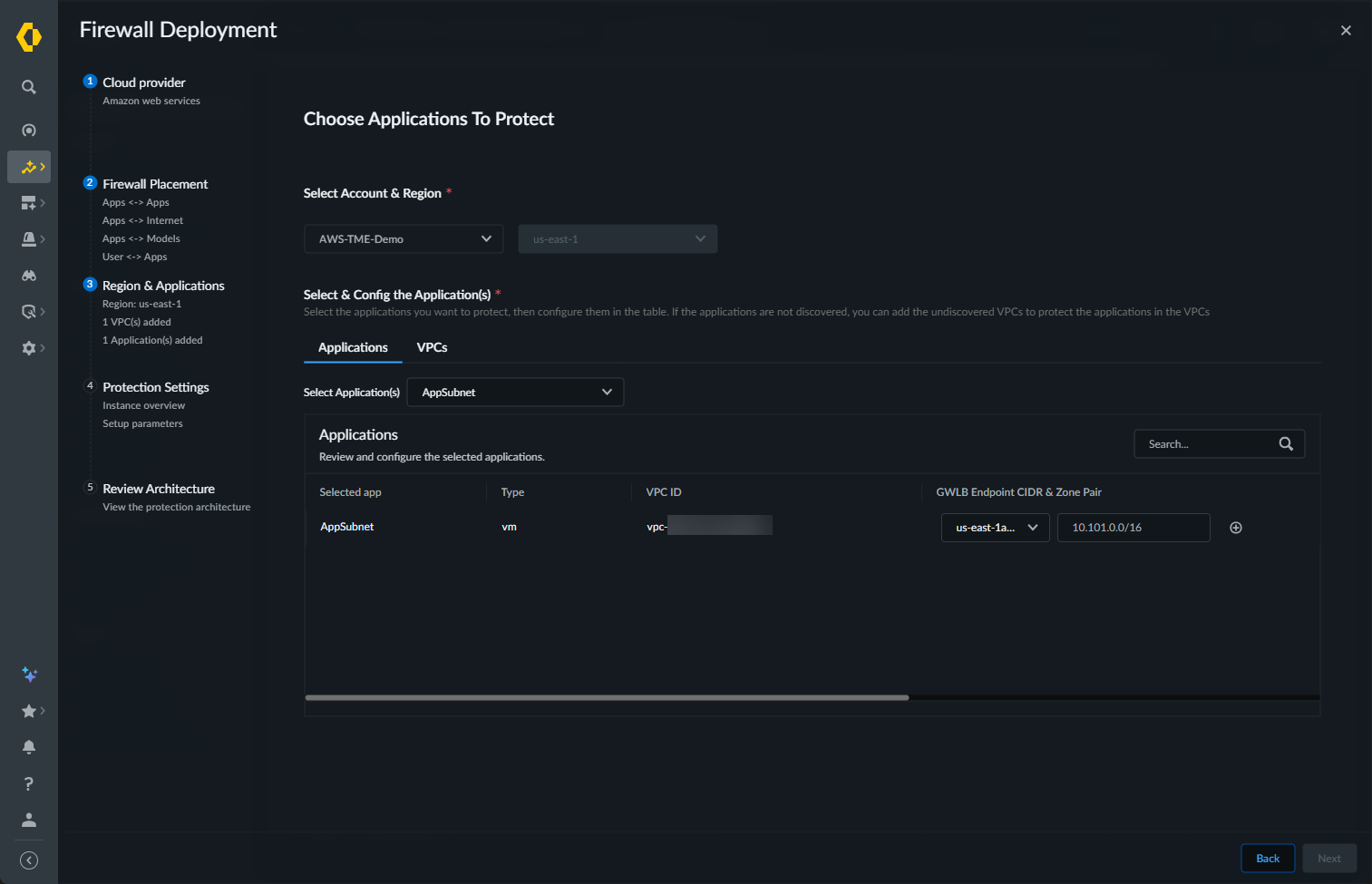Open the binoculars icon in sidebar
The height and width of the screenshot is (884, 1372).
tap(29, 276)
